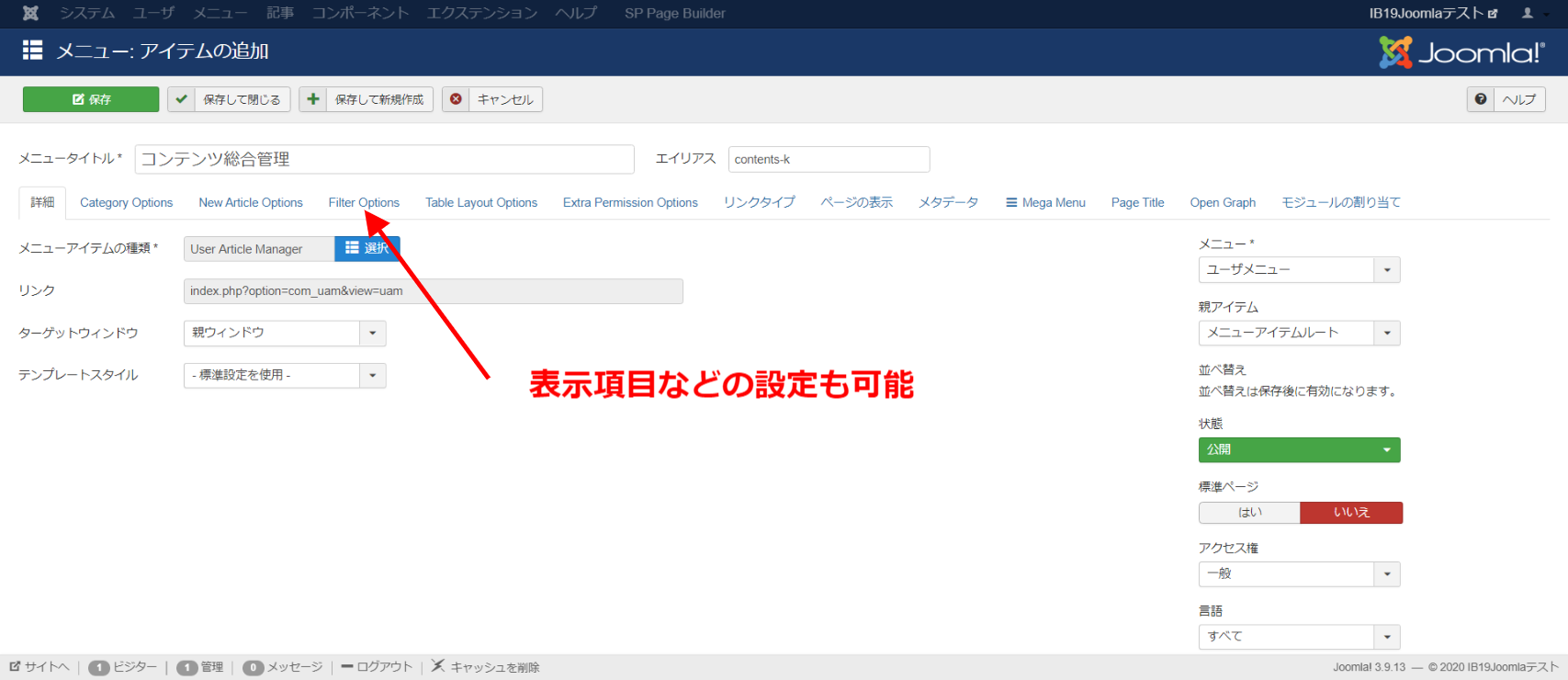Click the plus Save & New icon
Screen dimensions: 1568x680
(x=313, y=99)
